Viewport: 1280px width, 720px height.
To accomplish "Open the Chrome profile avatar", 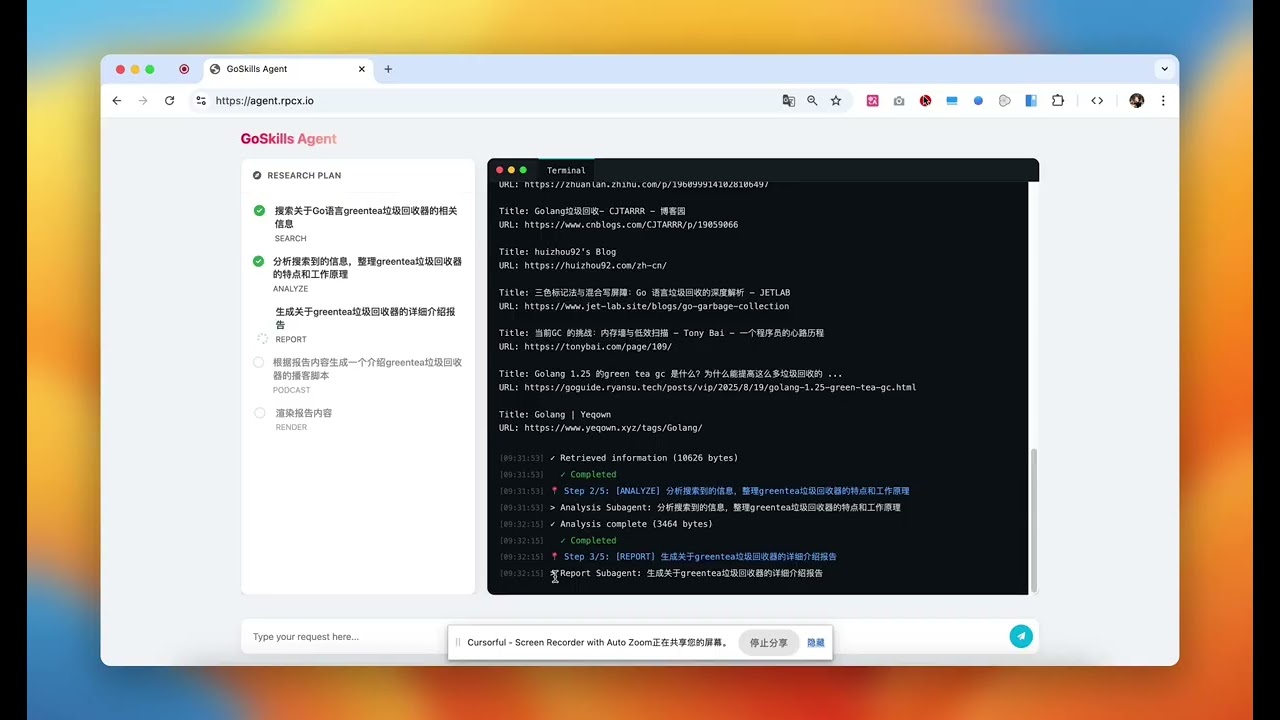I will point(1136,101).
